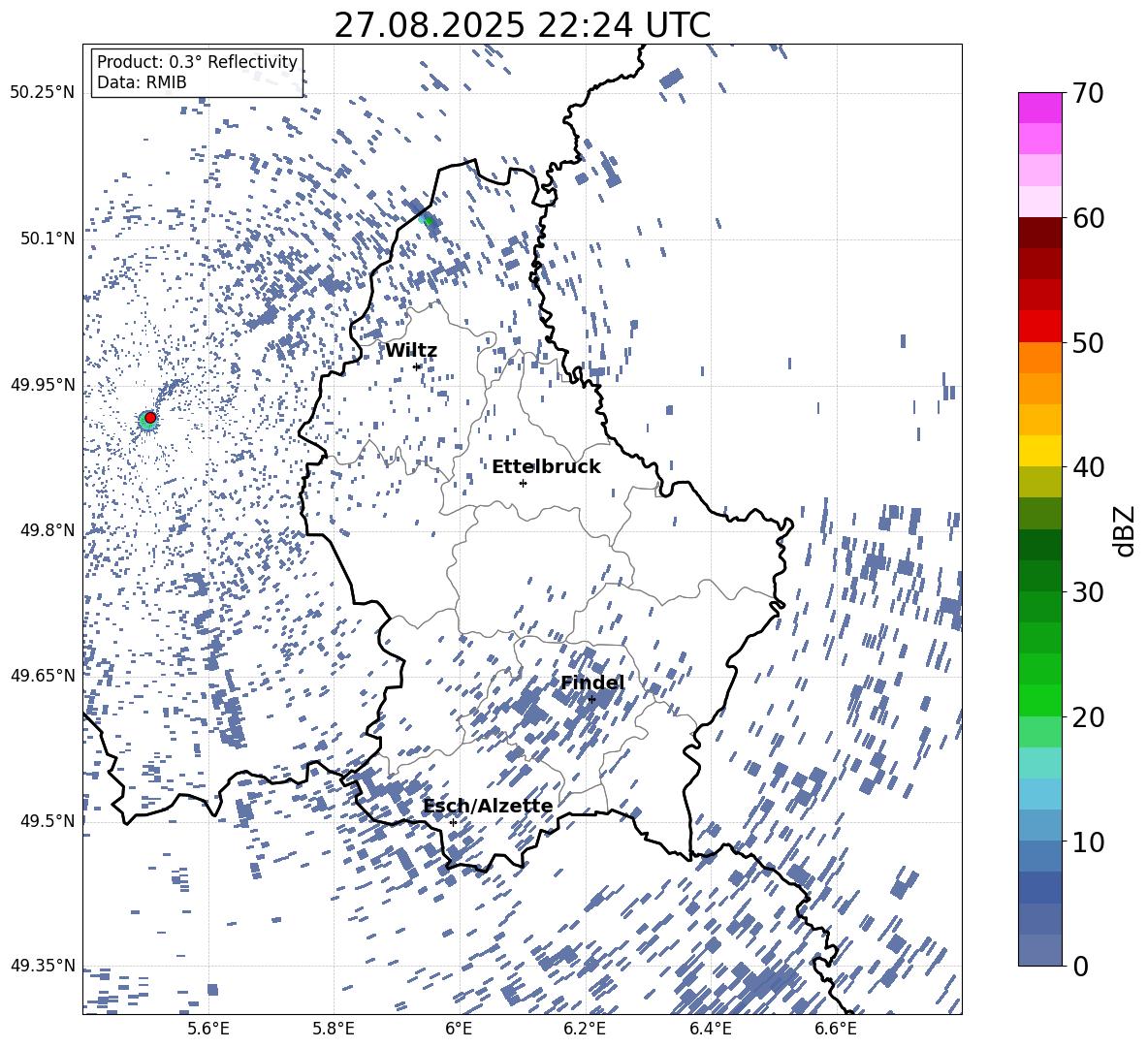The height and width of the screenshot is (1048, 1148).
Task: Click the Esch/Alzette station cross marker
Action: pyautogui.click(x=453, y=822)
